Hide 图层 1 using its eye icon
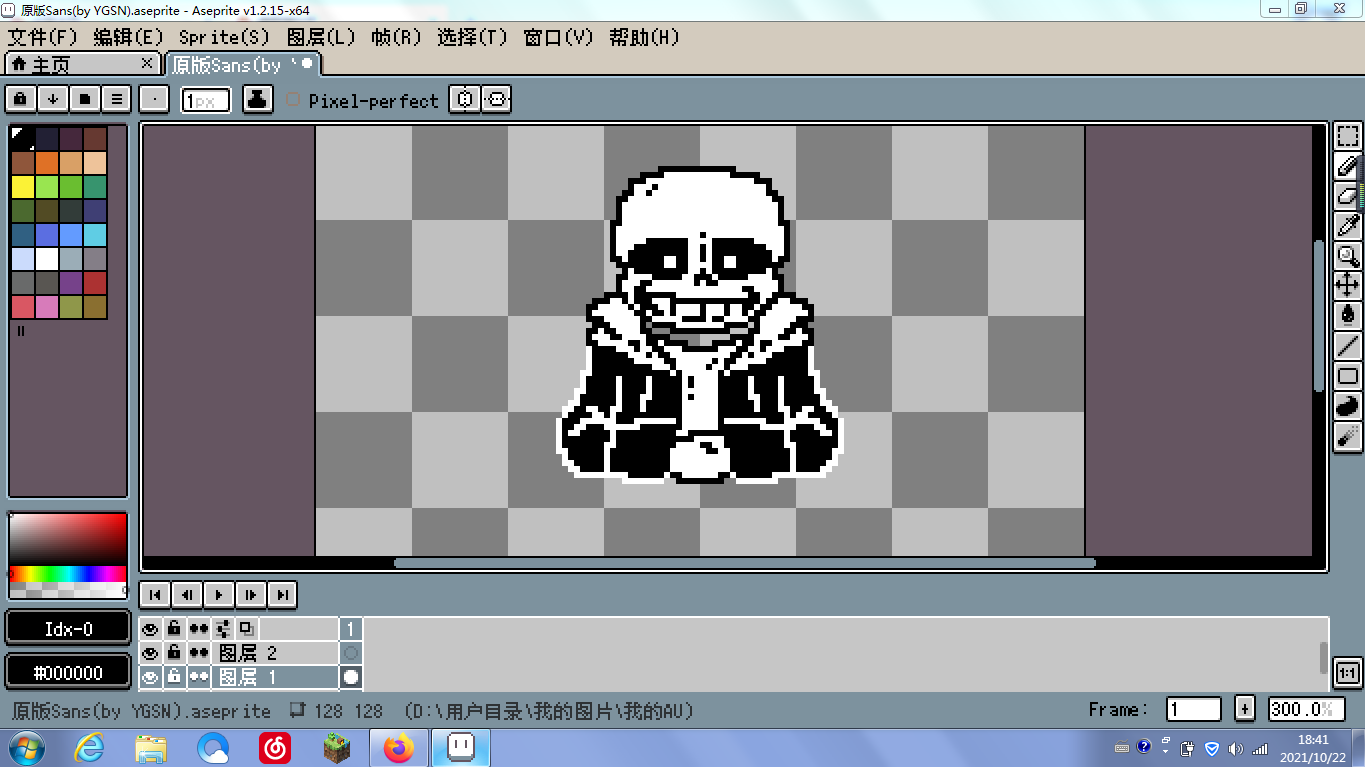The width and height of the screenshot is (1365, 767). tap(150, 677)
